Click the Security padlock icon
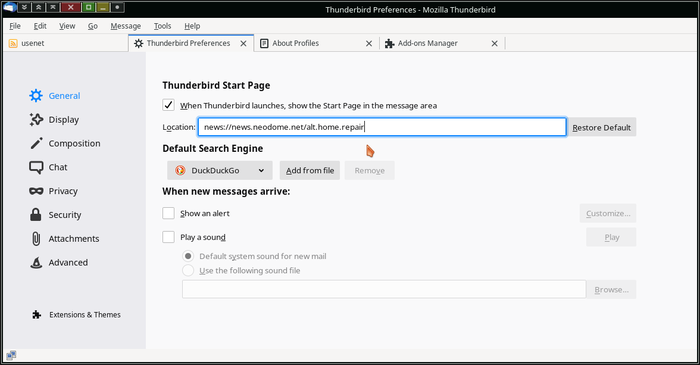Screen dimensions: 700x365 click(36, 215)
